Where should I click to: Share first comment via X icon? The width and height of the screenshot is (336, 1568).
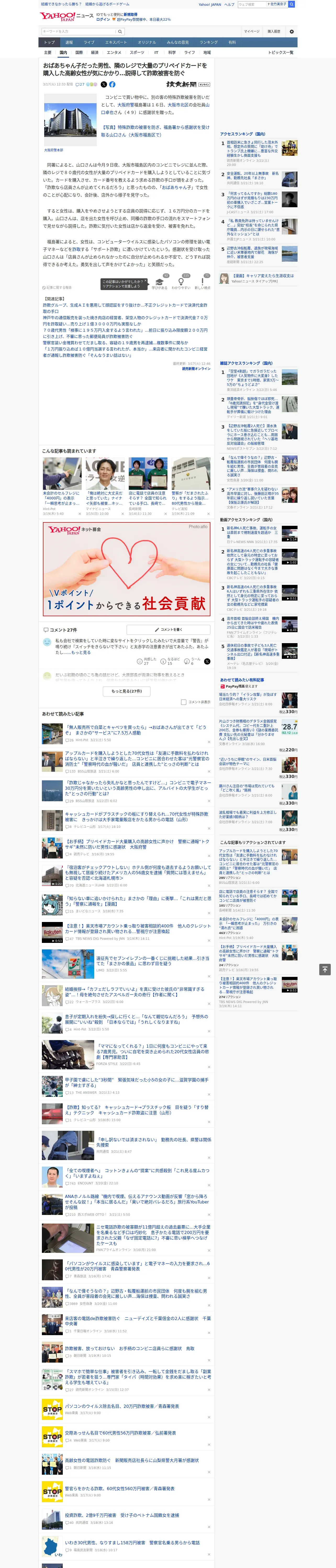point(207,661)
